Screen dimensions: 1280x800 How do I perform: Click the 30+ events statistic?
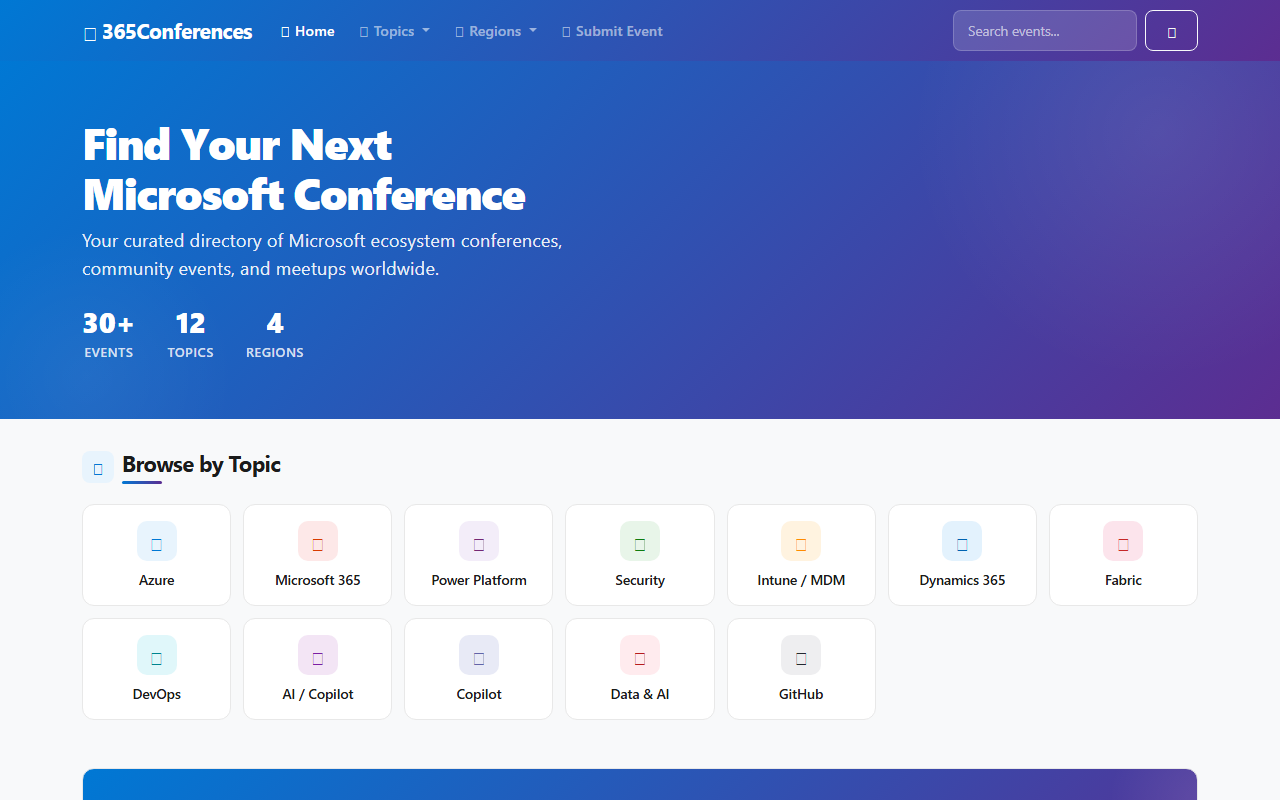coord(108,335)
